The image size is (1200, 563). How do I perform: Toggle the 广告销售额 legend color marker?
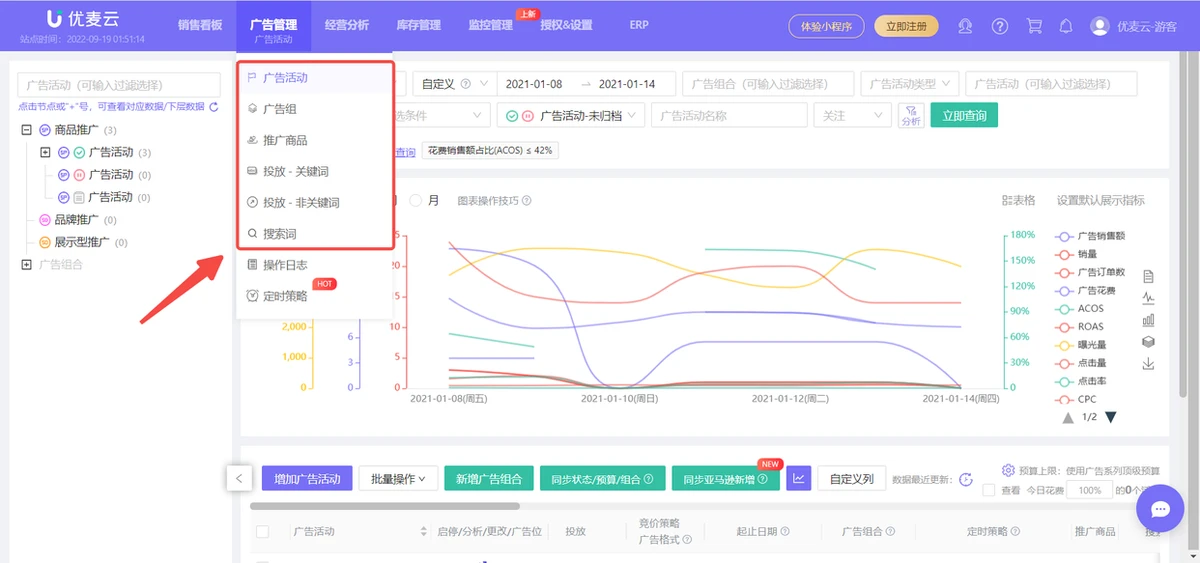[1064, 236]
